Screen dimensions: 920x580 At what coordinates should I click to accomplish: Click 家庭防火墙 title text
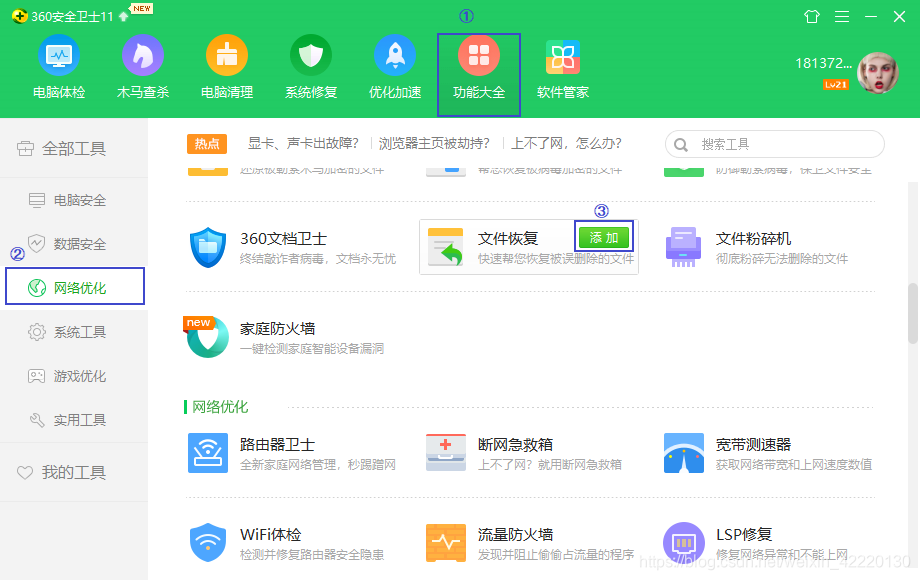(278, 328)
